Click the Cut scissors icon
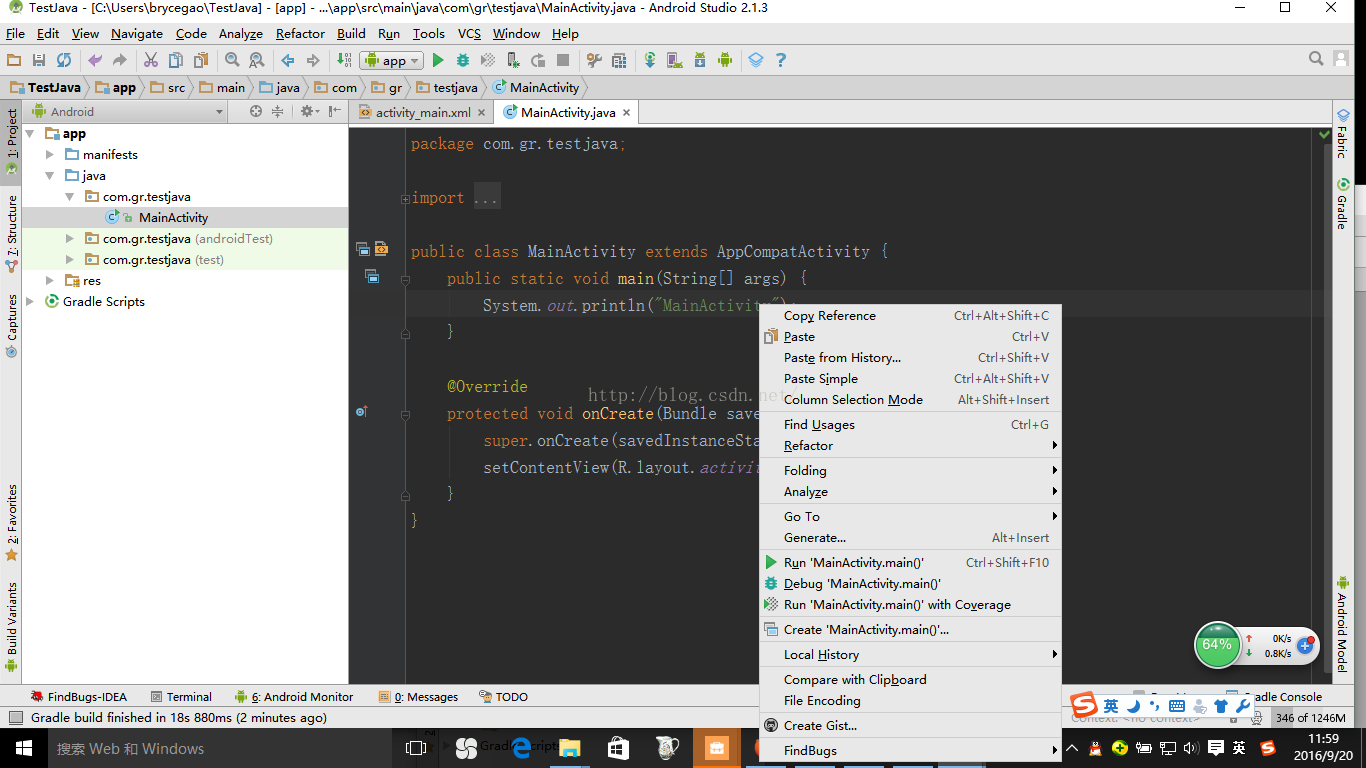The height and width of the screenshot is (768, 1366). point(151,60)
